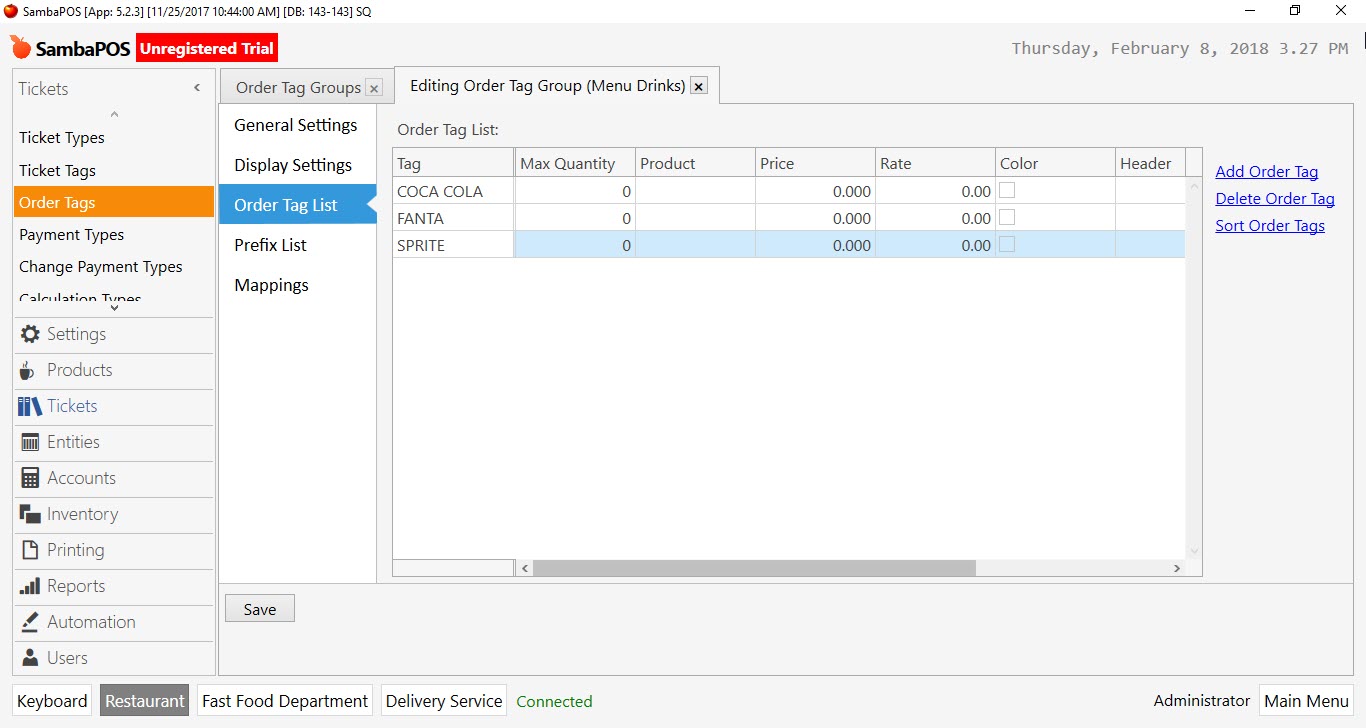Viewport: 1366px width, 728px height.
Task: Select the Products coffee cup icon
Action: pos(27,371)
